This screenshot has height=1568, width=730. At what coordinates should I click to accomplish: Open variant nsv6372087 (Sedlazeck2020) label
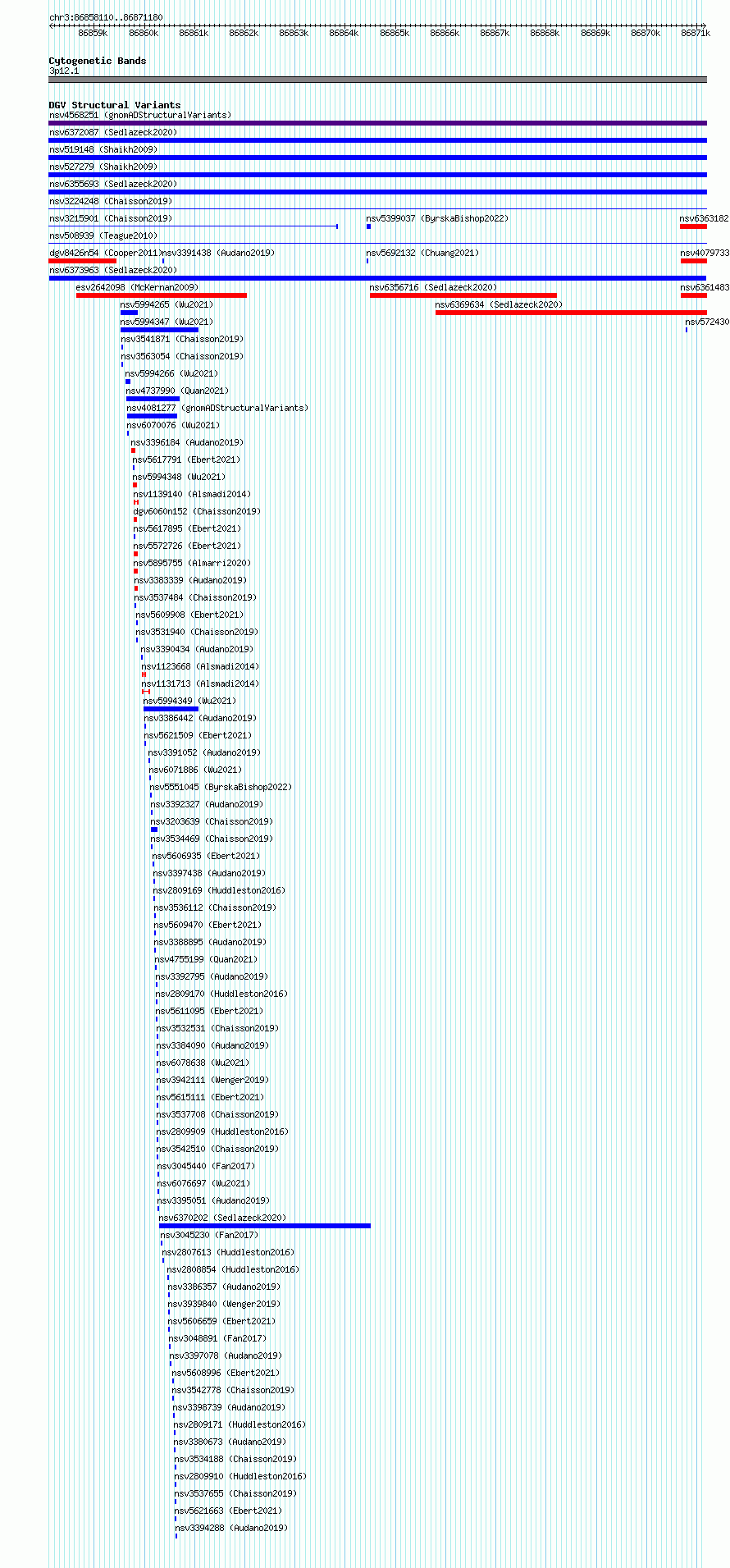113,132
